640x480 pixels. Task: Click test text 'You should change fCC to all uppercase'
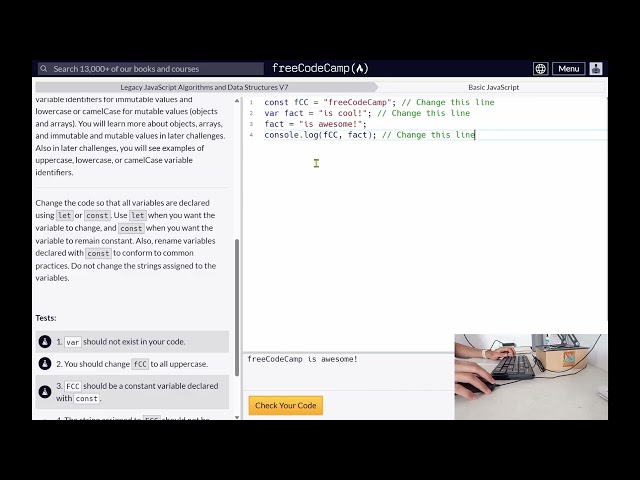coord(132,364)
